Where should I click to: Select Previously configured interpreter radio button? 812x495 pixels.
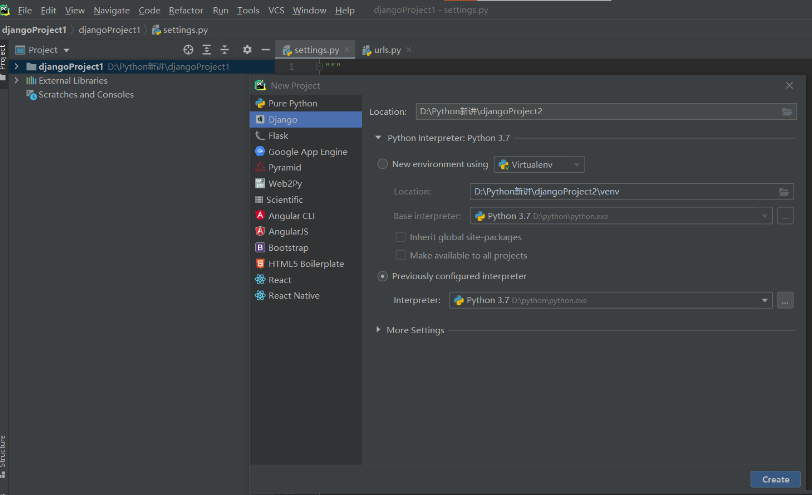[x=382, y=276]
